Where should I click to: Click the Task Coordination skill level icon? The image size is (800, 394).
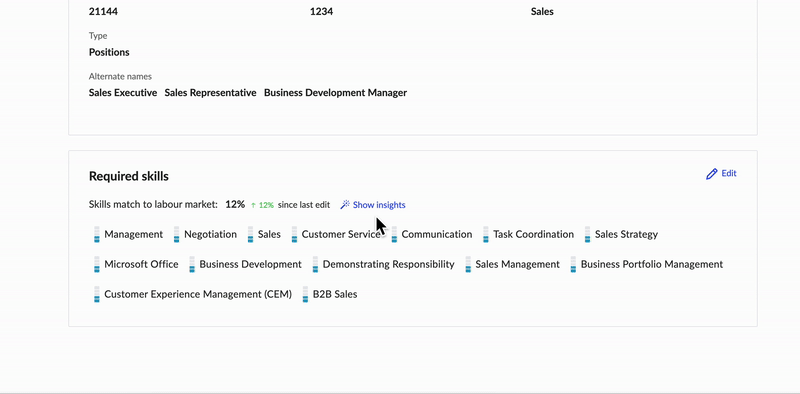(x=486, y=234)
